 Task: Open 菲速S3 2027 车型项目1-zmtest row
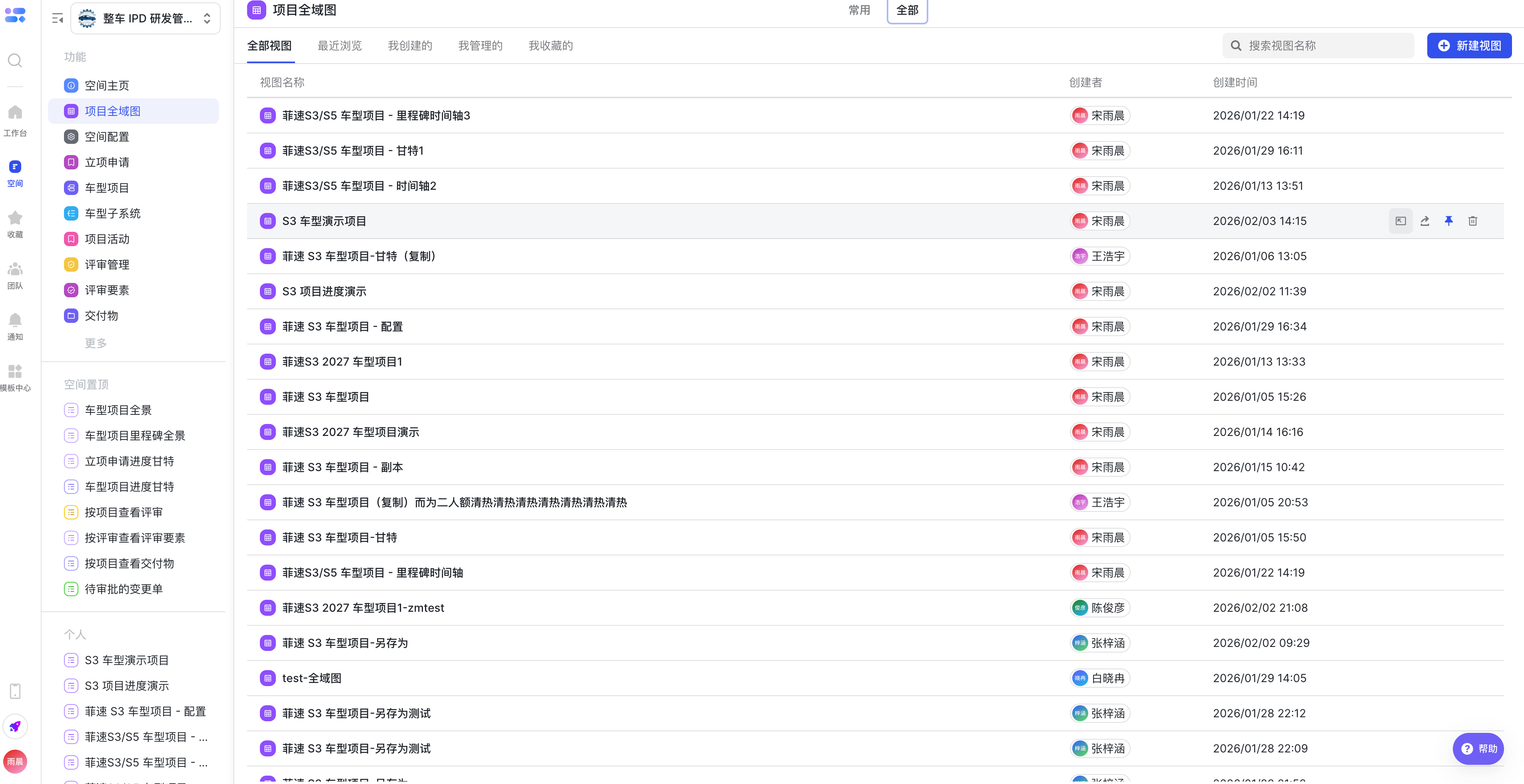(875, 608)
